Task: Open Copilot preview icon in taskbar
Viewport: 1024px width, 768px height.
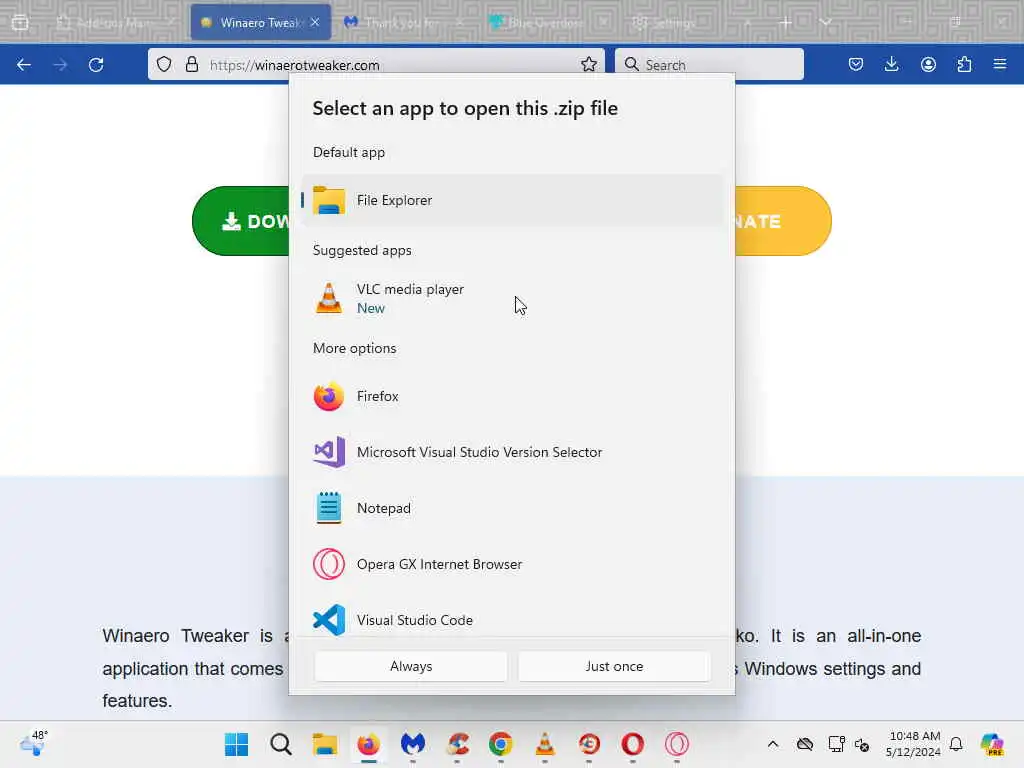Action: (992, 744)
